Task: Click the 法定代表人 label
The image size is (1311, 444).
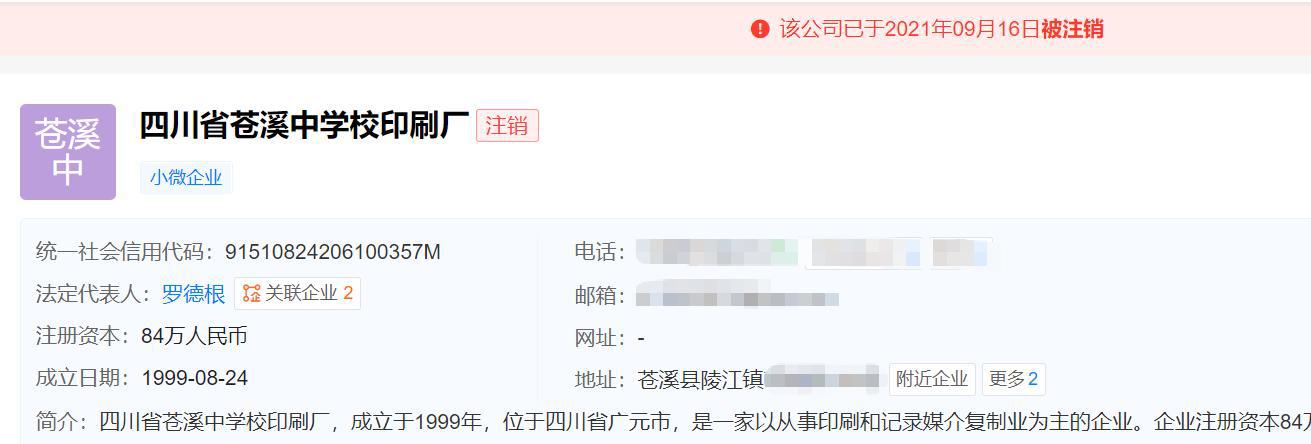Action: [95, 294]
